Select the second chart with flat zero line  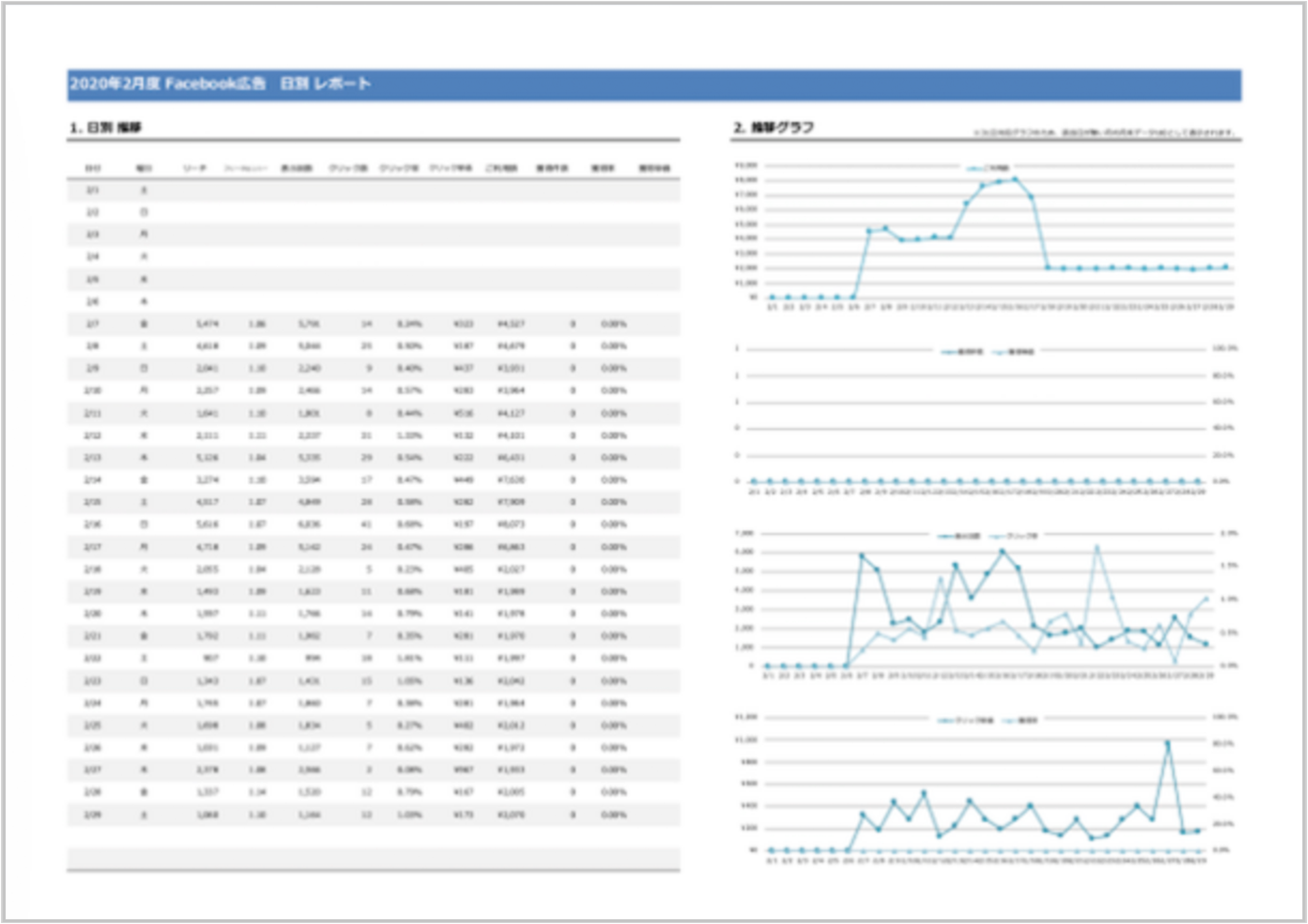coord(985,421)
